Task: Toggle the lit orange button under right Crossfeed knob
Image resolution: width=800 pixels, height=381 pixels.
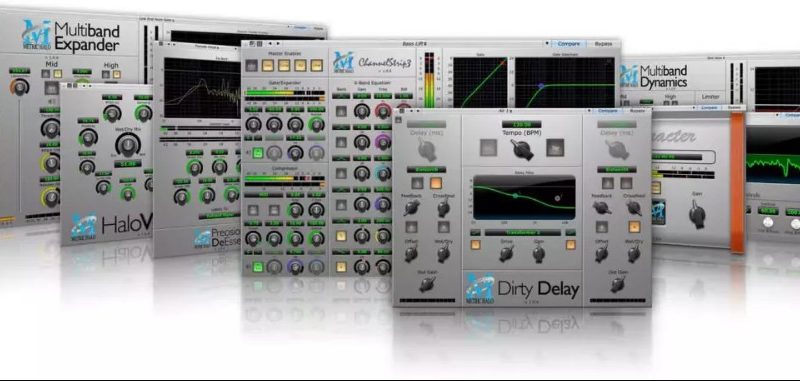Action: (x=634, y=227)
